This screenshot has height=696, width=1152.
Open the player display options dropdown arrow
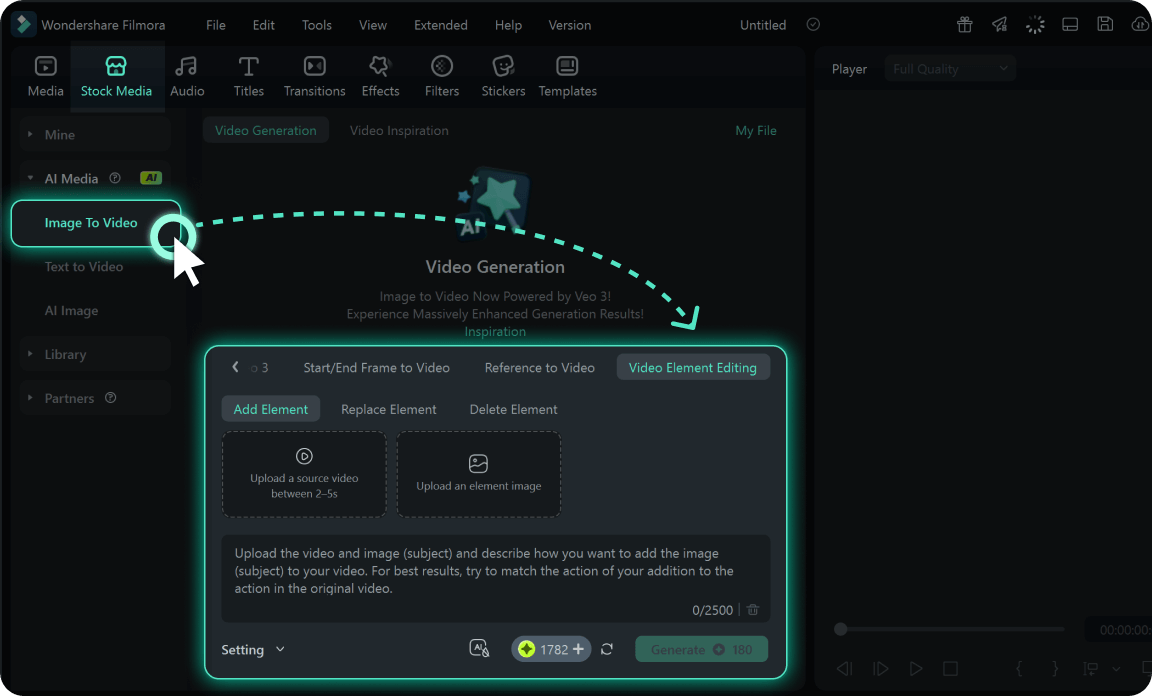[1116, 668]
